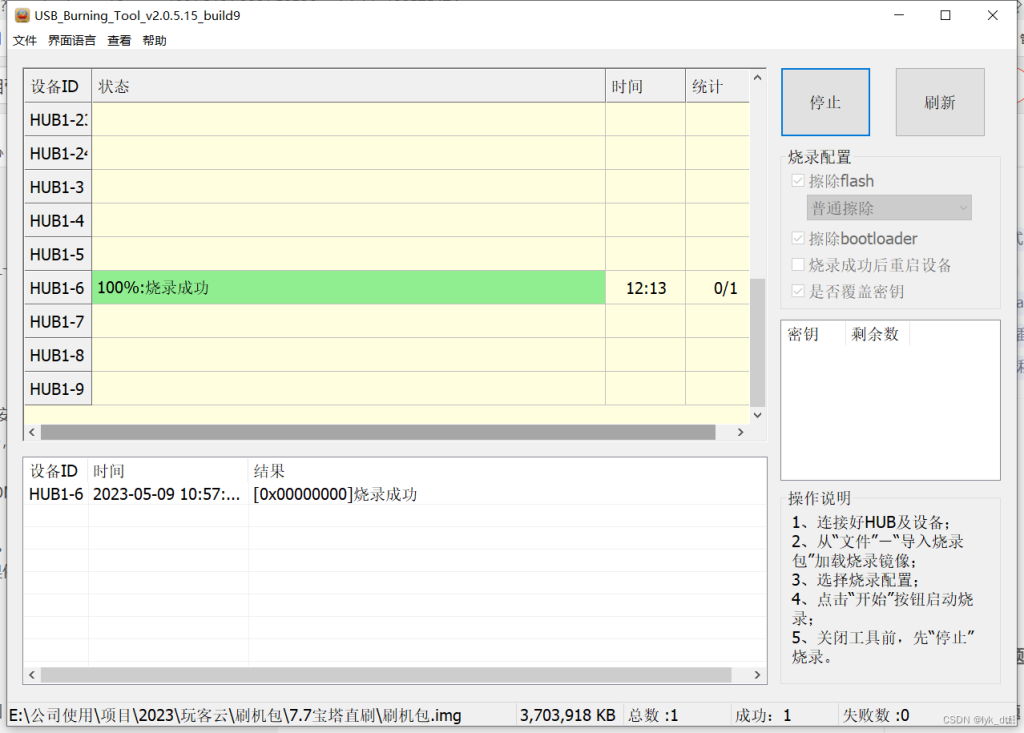Click the 时间 column header in device table
The width and height of the screenshot is (1024, 733).
tap(645, 86)
